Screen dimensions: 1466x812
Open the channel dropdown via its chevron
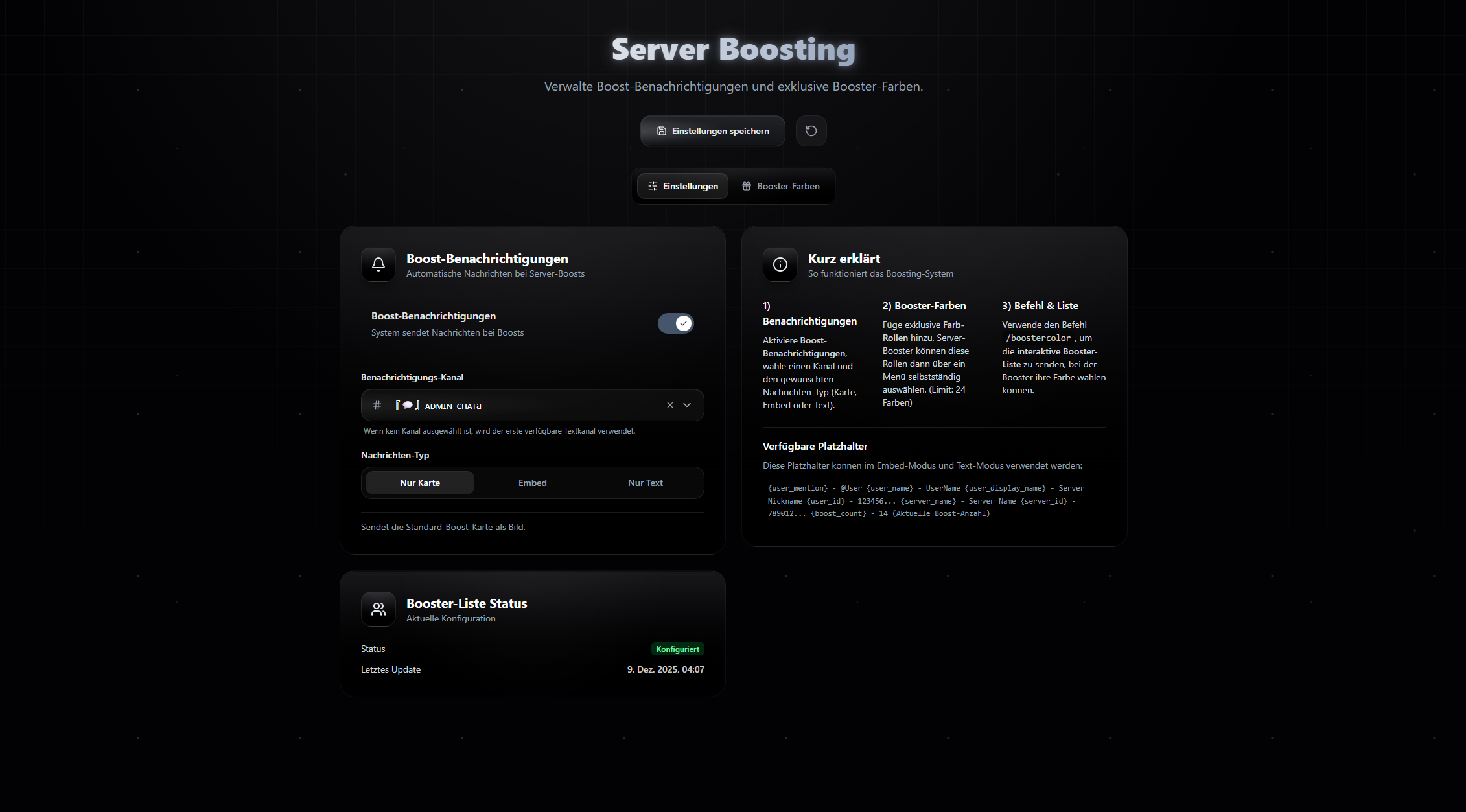pos(687,405)
